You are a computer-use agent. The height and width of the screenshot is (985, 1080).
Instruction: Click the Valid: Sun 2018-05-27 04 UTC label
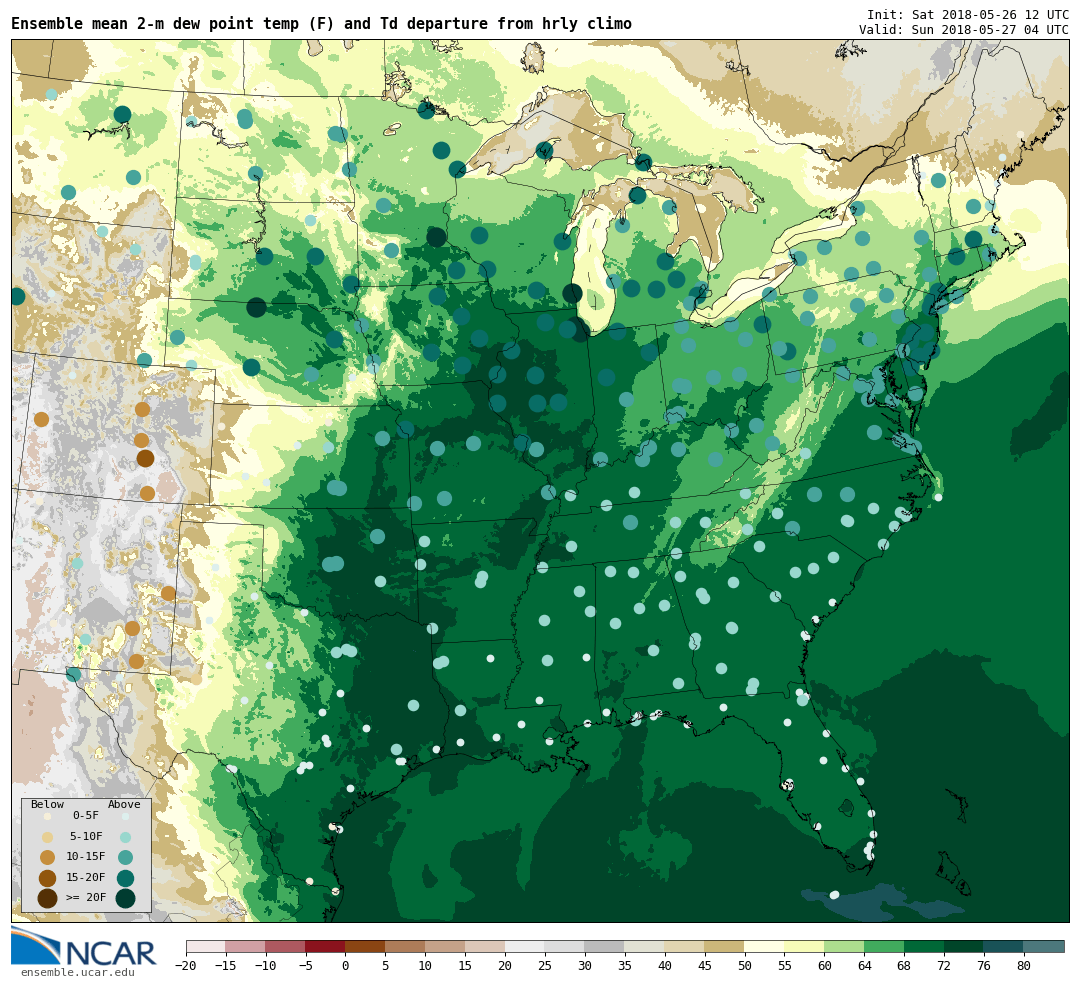tap(964, 30)
